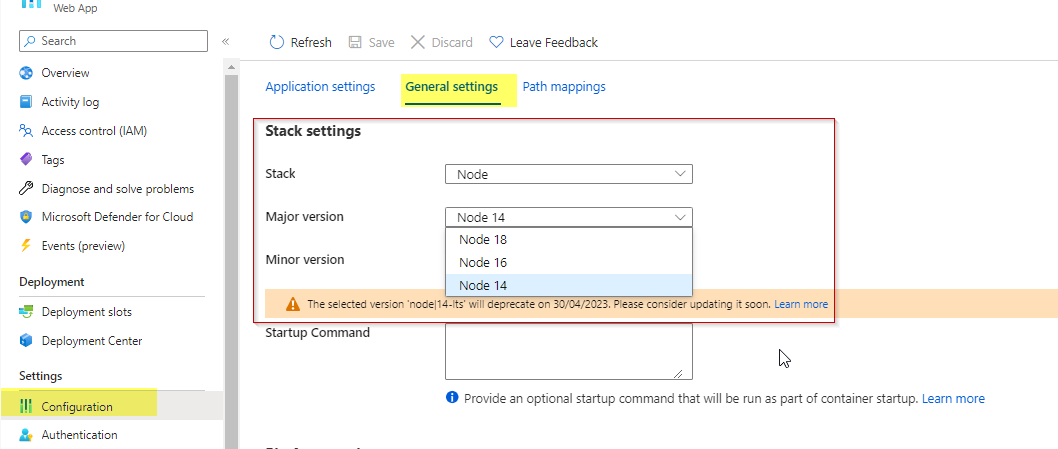Choose Node 16 from the list

[569, 263]
